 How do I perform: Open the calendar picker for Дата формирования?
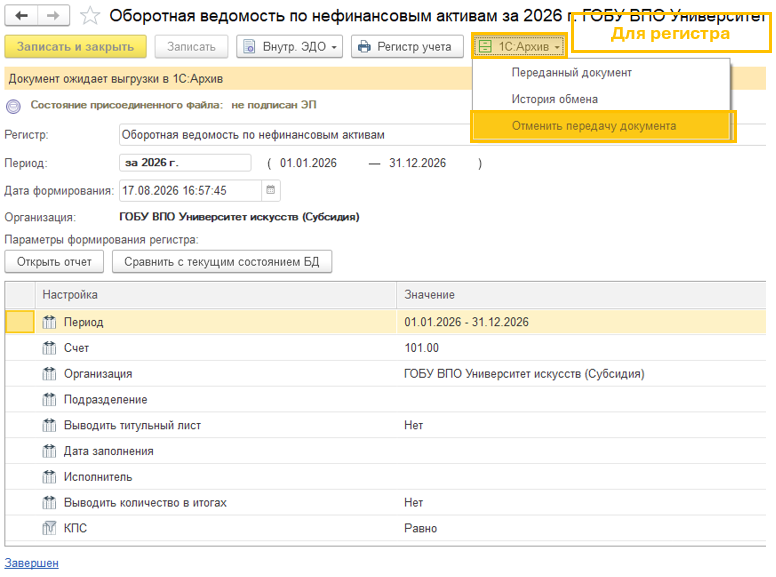(271, 191)
